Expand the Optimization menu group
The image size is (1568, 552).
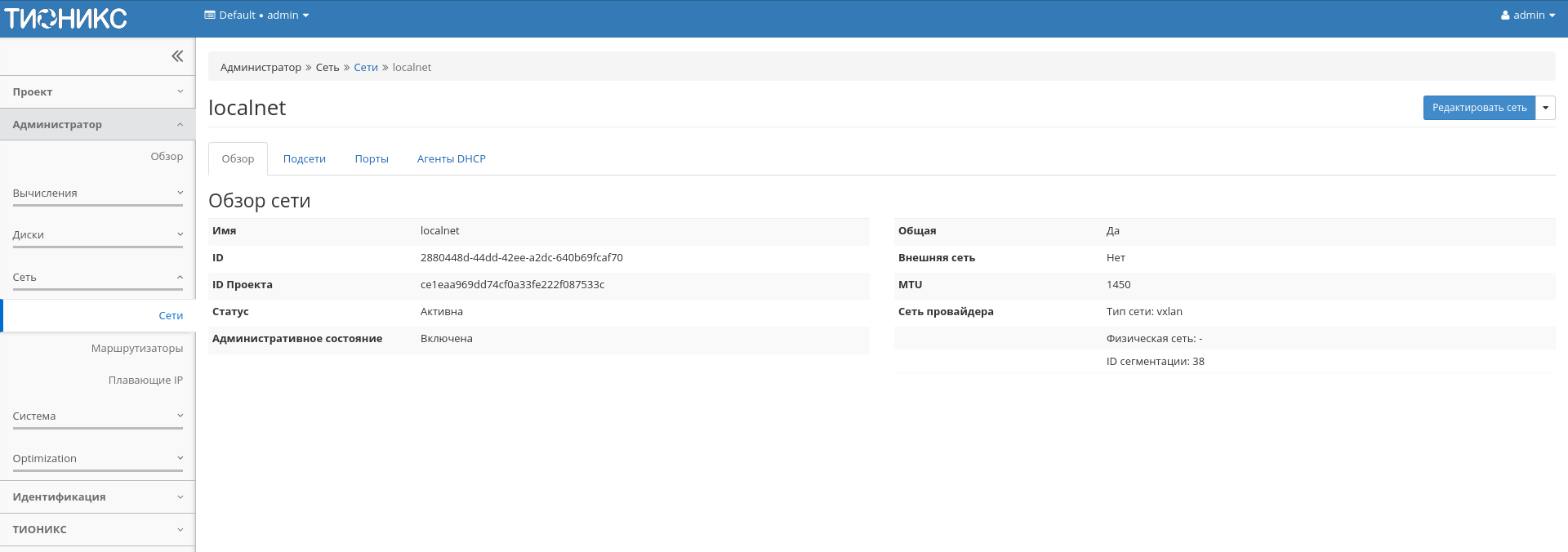point(97,459)
